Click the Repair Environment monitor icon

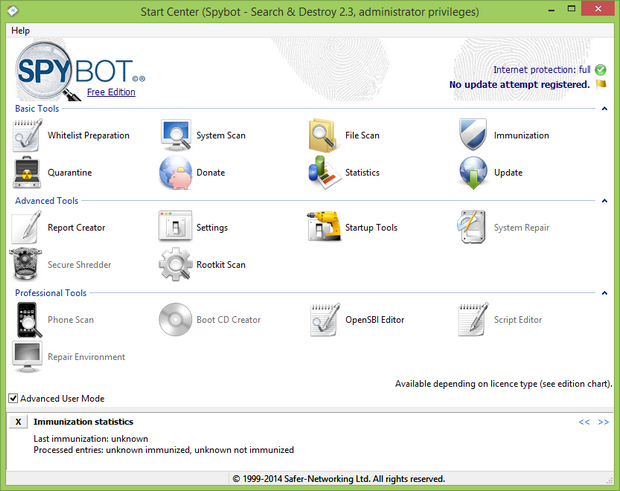click(27, 357)
